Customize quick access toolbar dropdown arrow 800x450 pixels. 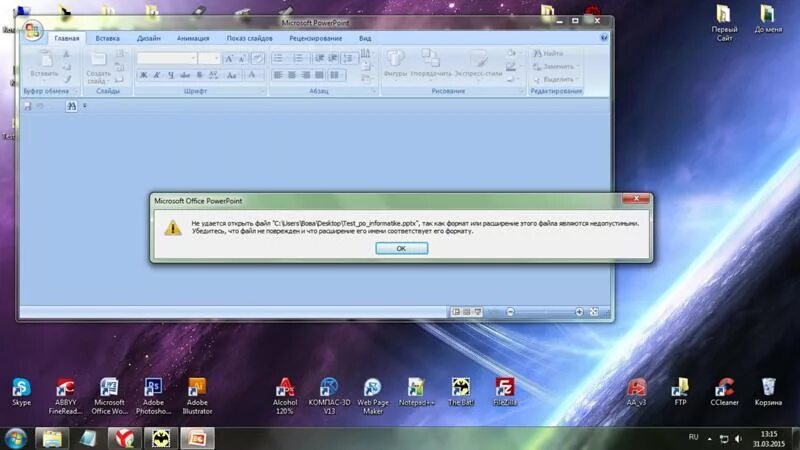(85, 106)
